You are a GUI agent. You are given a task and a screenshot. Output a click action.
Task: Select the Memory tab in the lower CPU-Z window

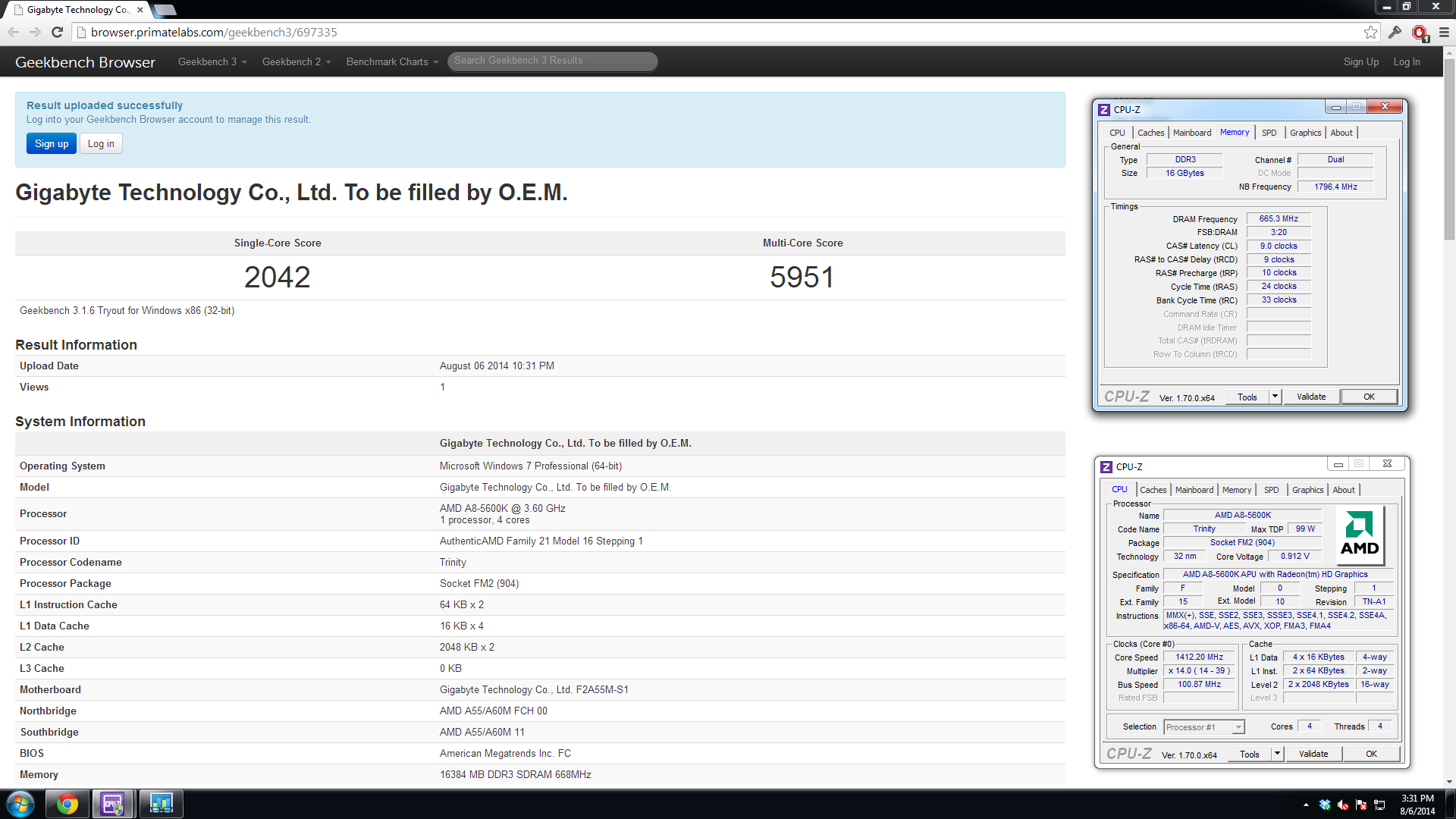click(x=1237, y=490)
